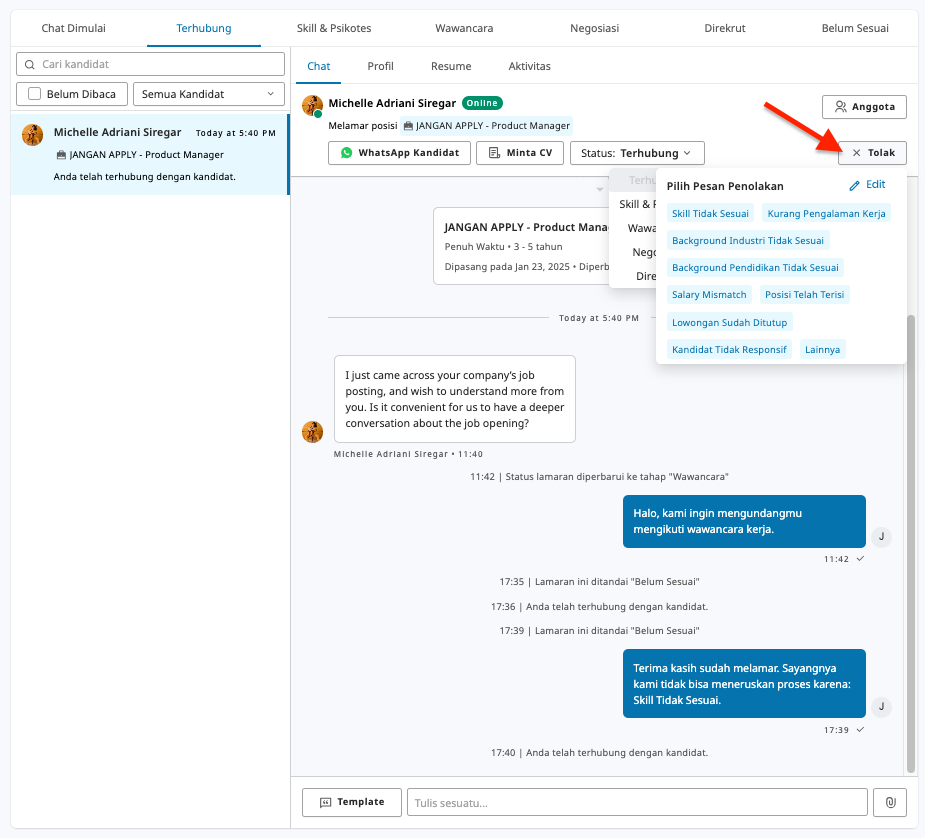Click the J sender badge at 11:42 message
Viewport: 925px width, 838px height.
point(881,537)
